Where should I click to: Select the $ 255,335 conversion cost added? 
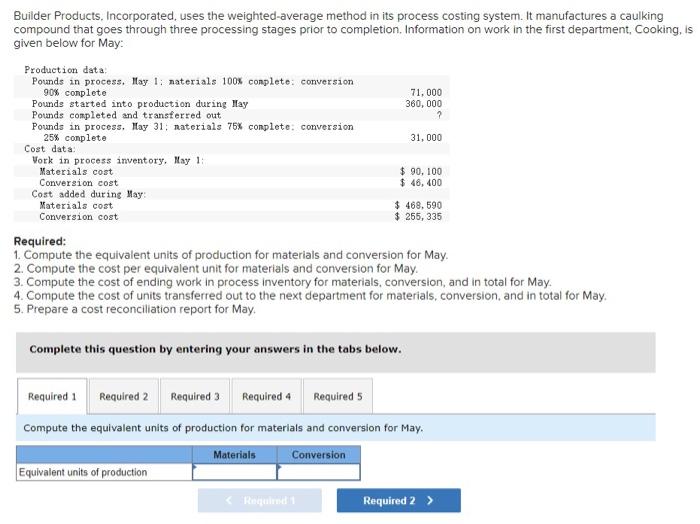pyautogui.click(x=418, y=216)
